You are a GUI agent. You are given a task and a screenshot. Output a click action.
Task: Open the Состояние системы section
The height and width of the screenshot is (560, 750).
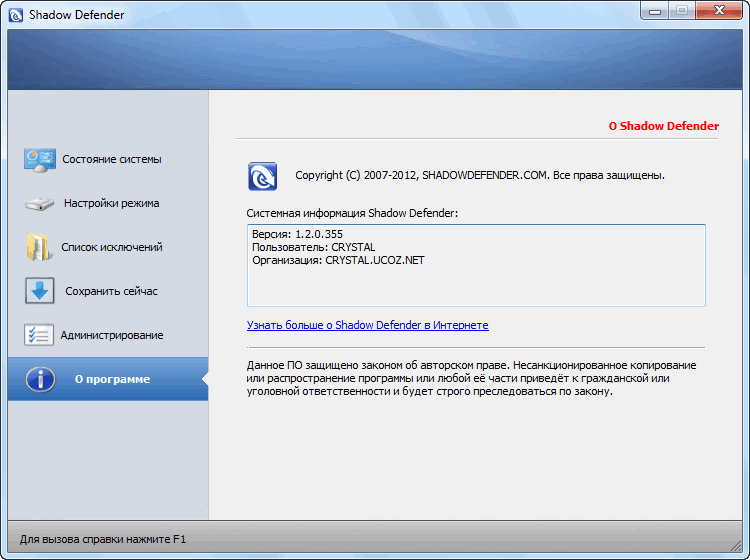(108, 160)
